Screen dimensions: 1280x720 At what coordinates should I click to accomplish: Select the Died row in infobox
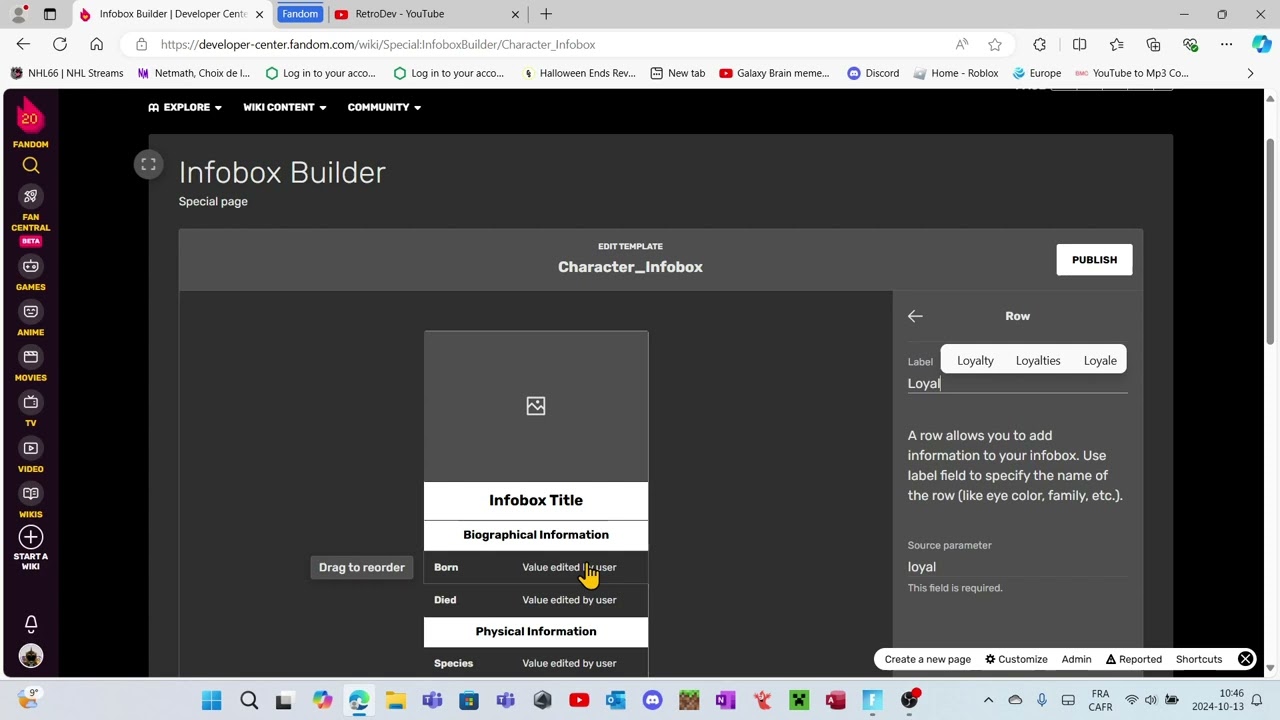536,600
